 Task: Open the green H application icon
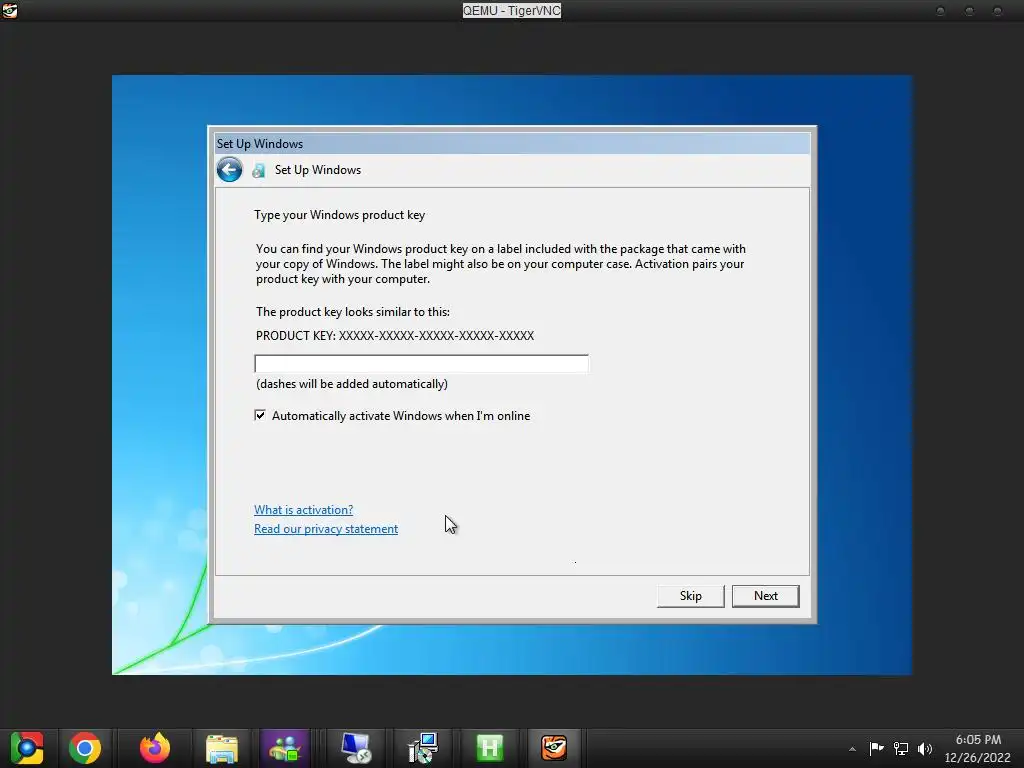[490, 748]
